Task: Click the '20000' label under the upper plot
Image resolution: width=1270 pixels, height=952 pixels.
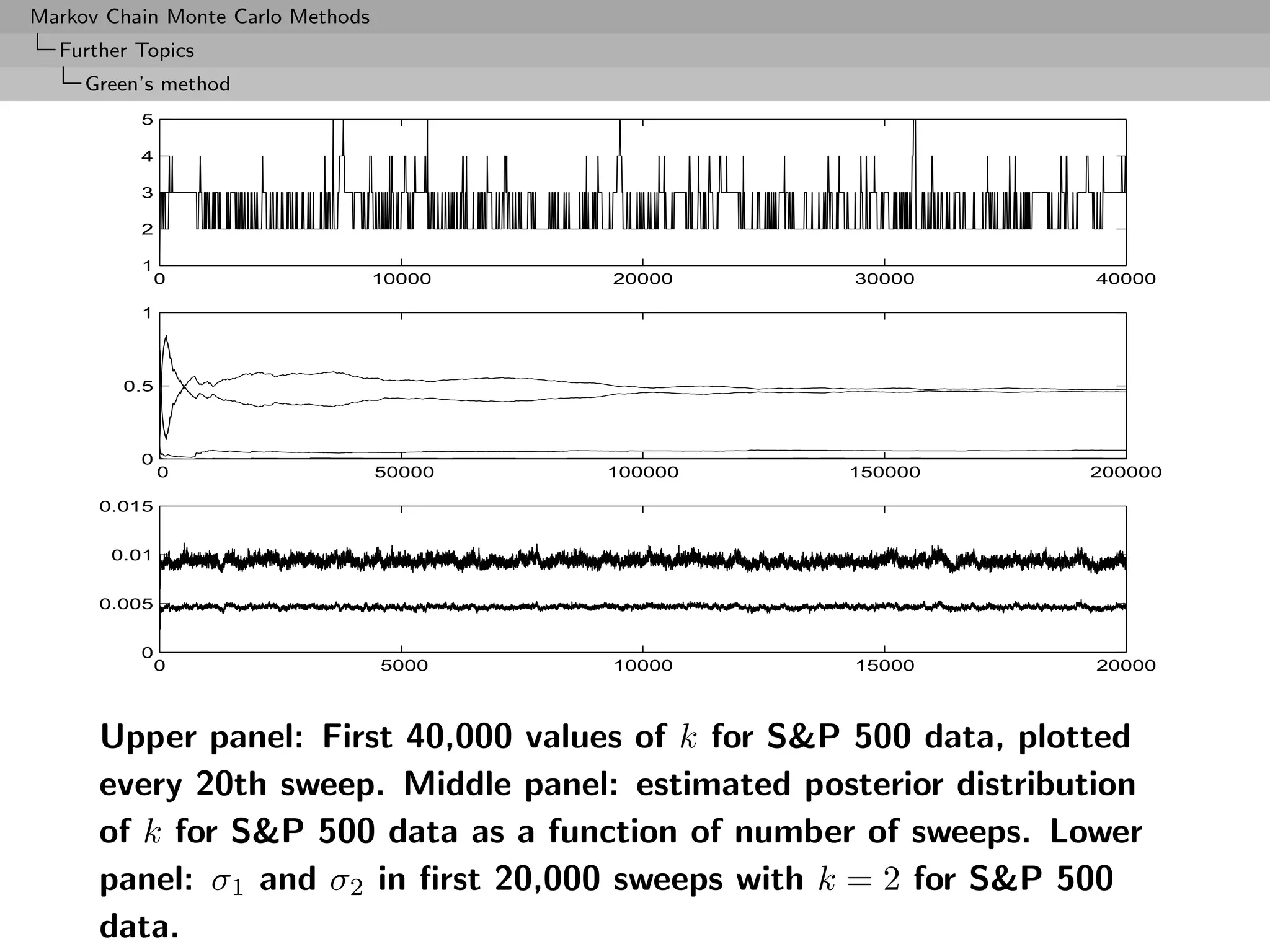Action: tap(642, 279)
